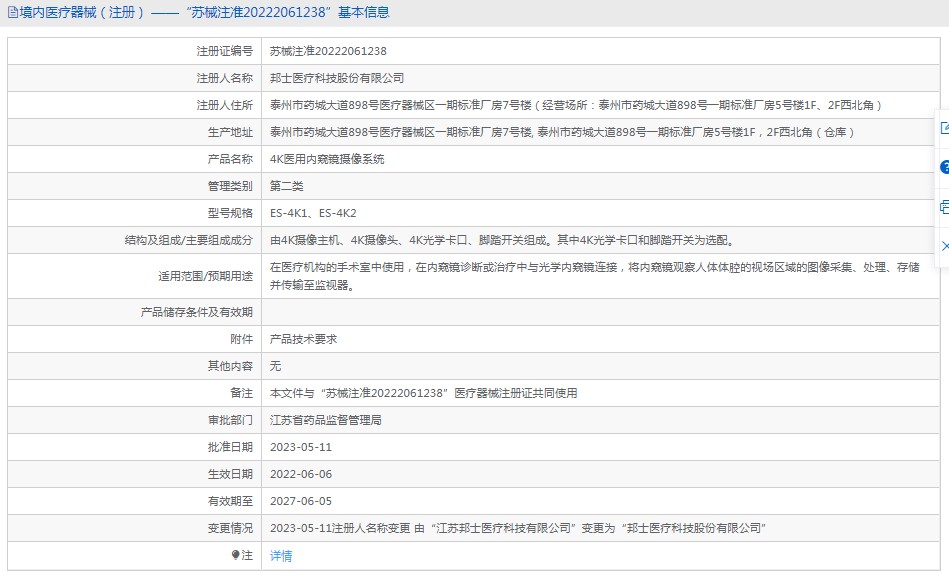The height and width of the screenshot is (579, 949).
Task: Click the management category value 第二类
Action: tap(286, 186)
